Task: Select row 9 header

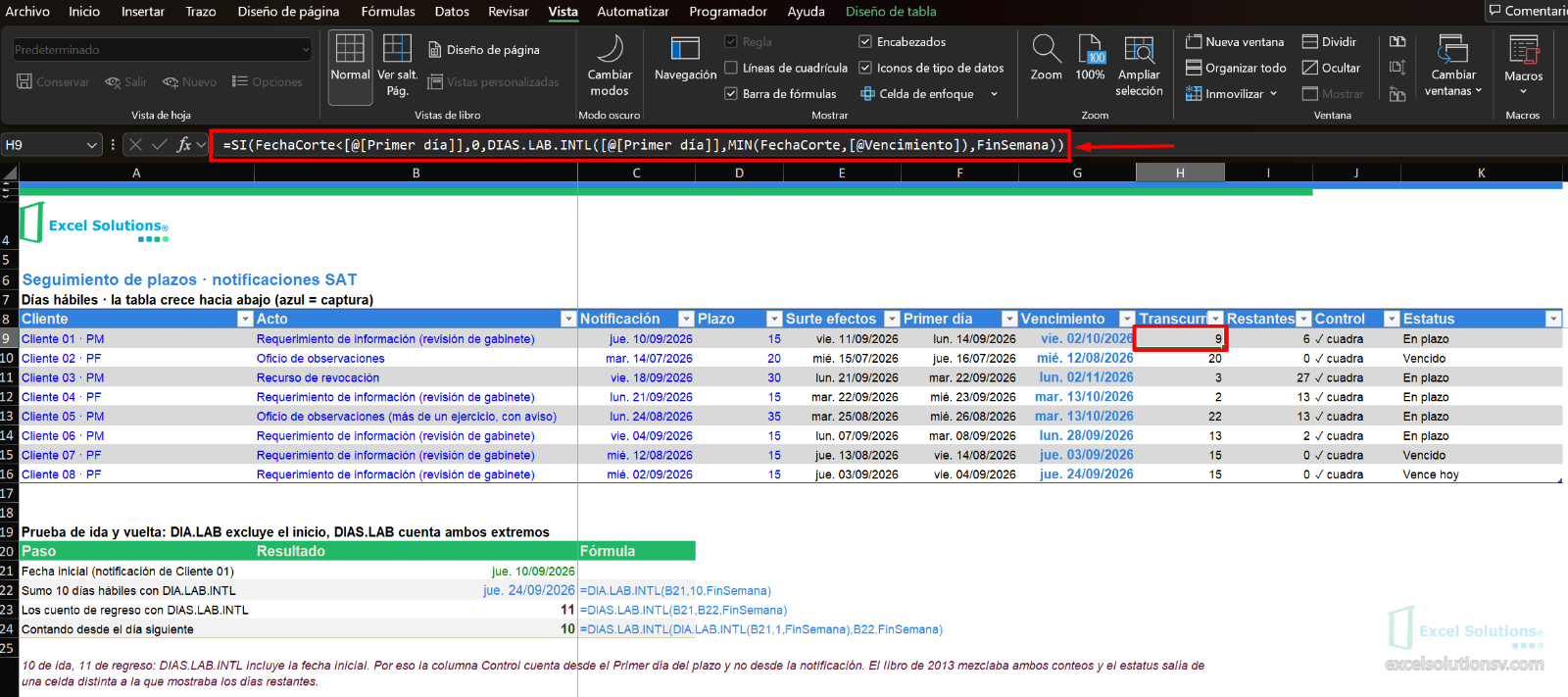Action: pos(9,339)
